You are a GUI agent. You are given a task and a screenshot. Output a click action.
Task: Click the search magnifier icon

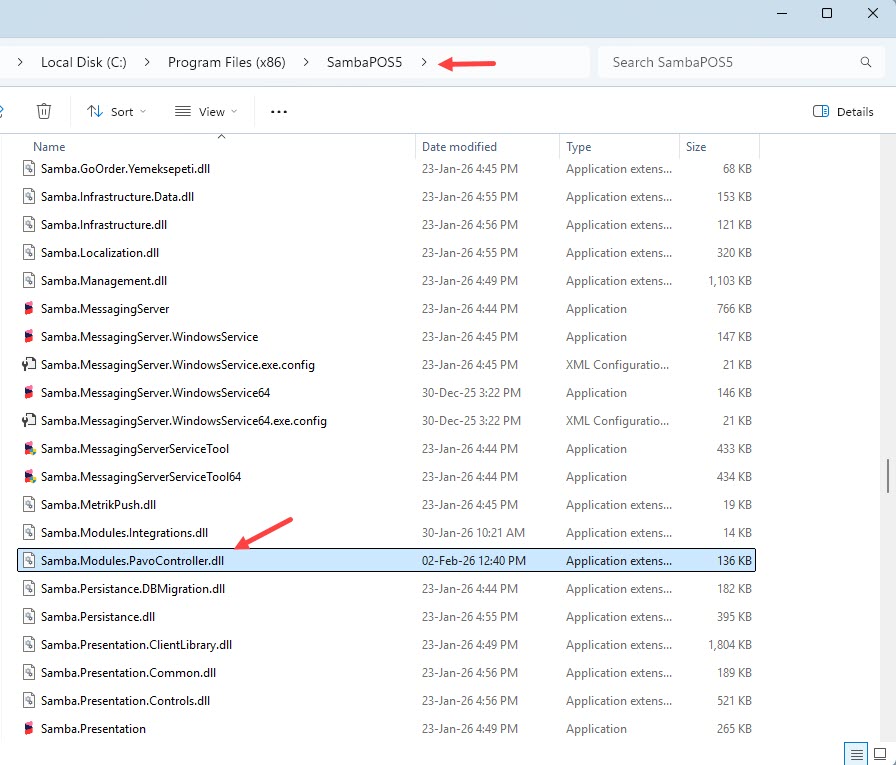866,62
